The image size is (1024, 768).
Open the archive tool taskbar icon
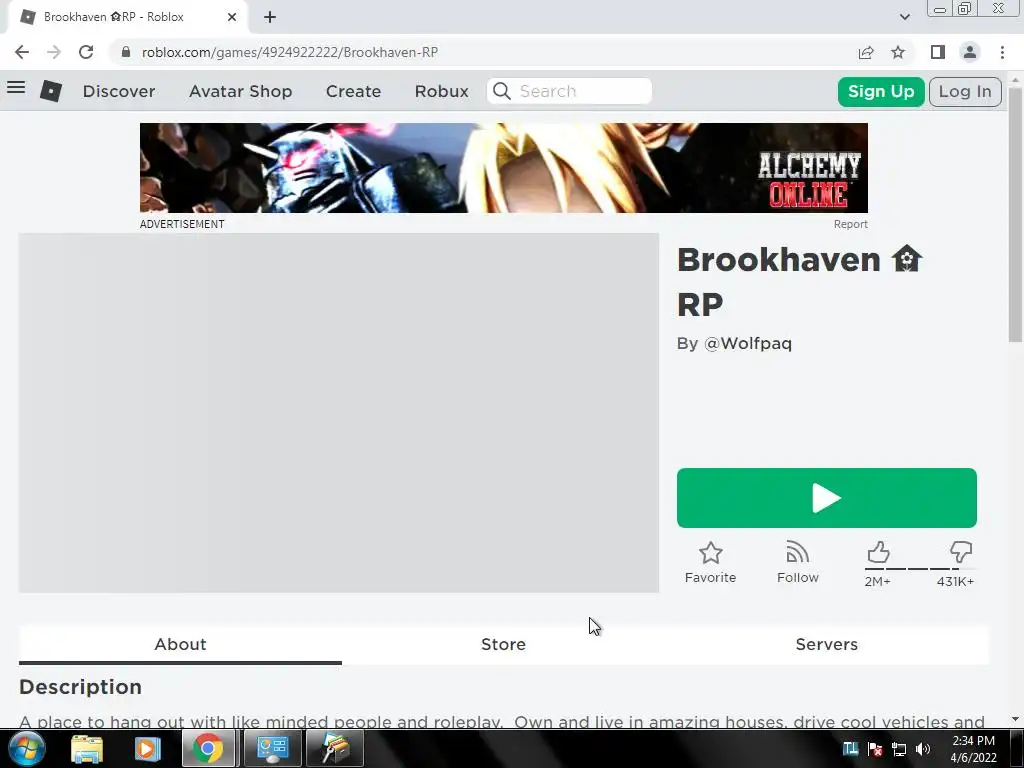(336, 748)
